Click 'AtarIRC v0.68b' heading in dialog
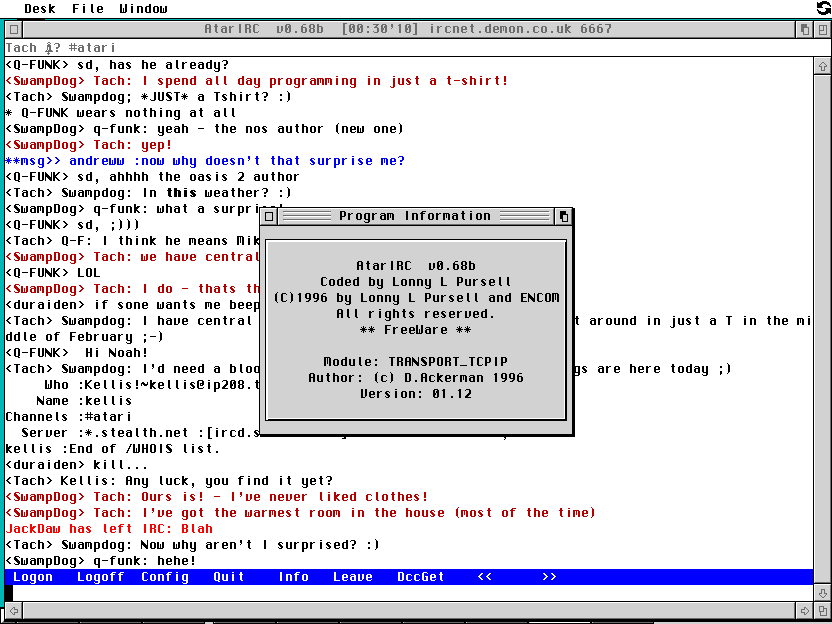This screenshot has width=832, height=624. tap(415, 266)
